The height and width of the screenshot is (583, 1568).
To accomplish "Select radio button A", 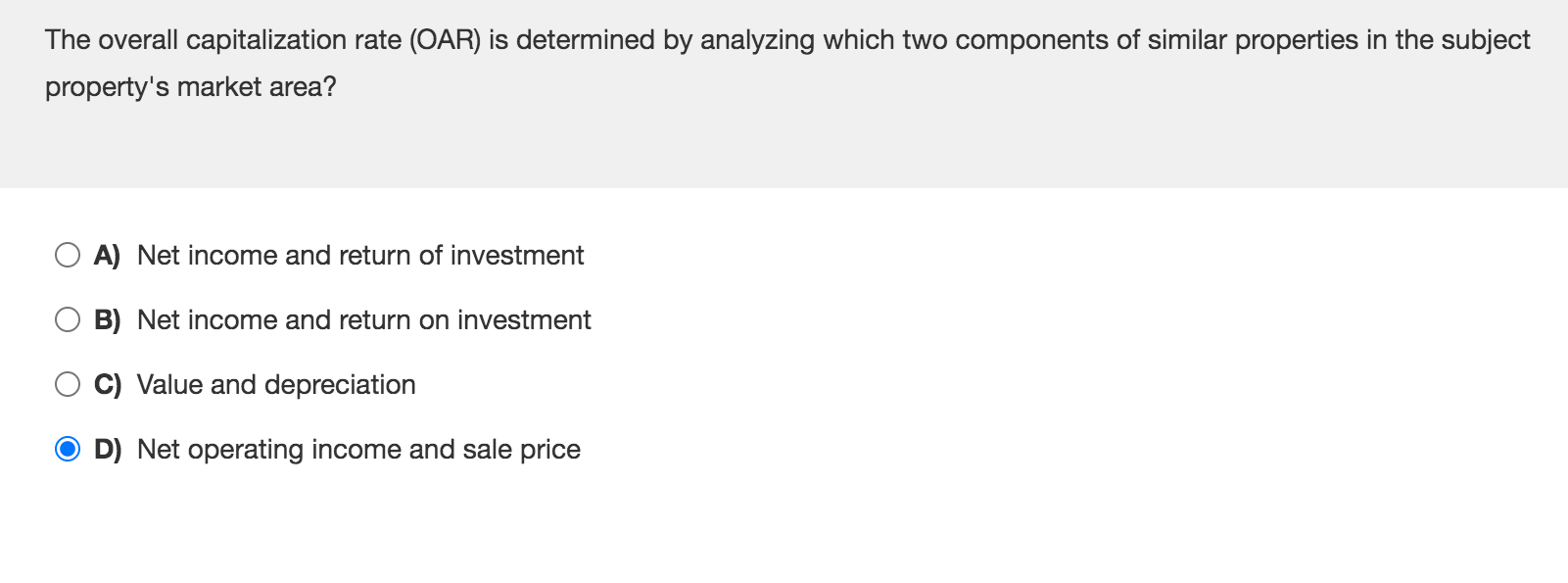I will 68,255.
